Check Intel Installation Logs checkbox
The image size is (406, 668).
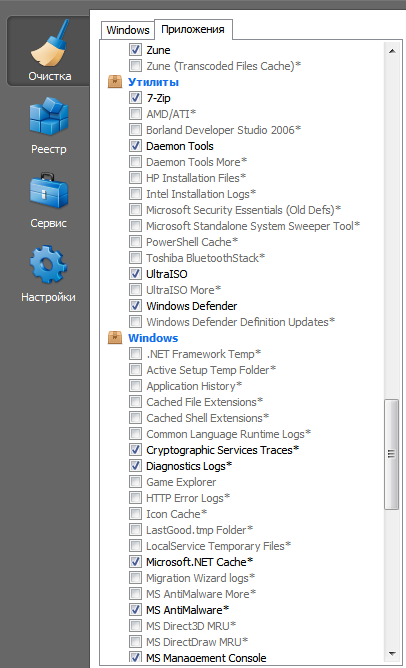(135, 194)
